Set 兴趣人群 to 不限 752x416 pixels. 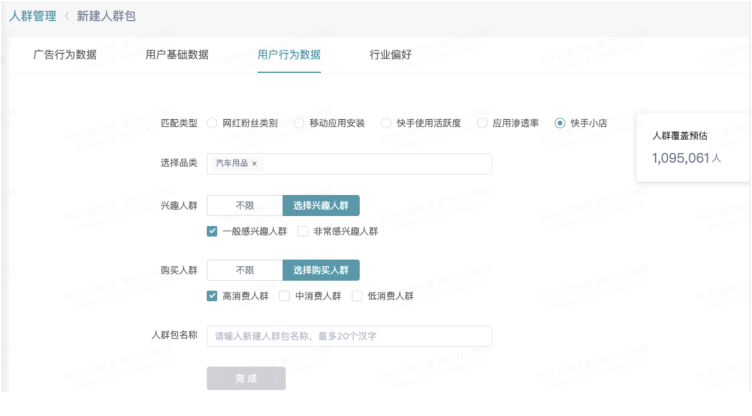coord(244,205)
